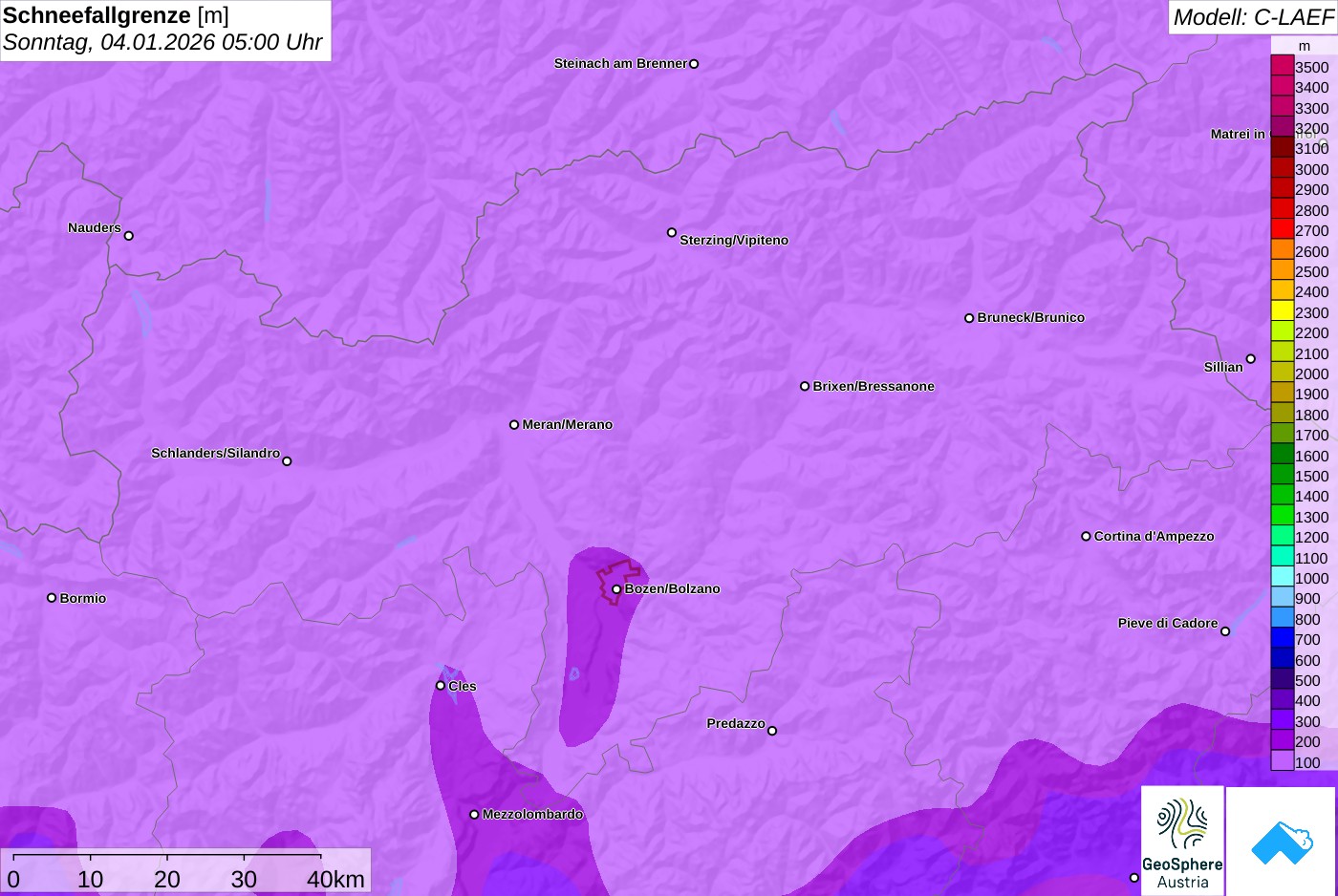This screenshot has height=896, width=1338.
Task: Select the Brixen/Bressanone city label
Action: point(874,386)
